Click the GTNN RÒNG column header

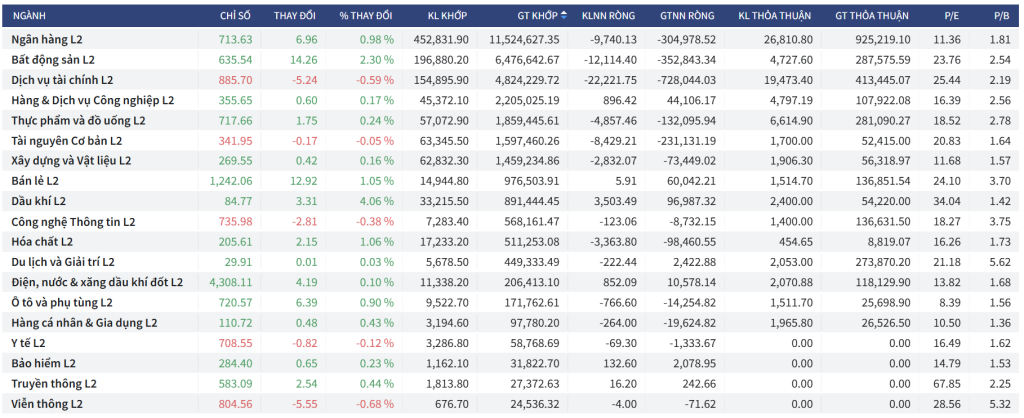(688, 16)
